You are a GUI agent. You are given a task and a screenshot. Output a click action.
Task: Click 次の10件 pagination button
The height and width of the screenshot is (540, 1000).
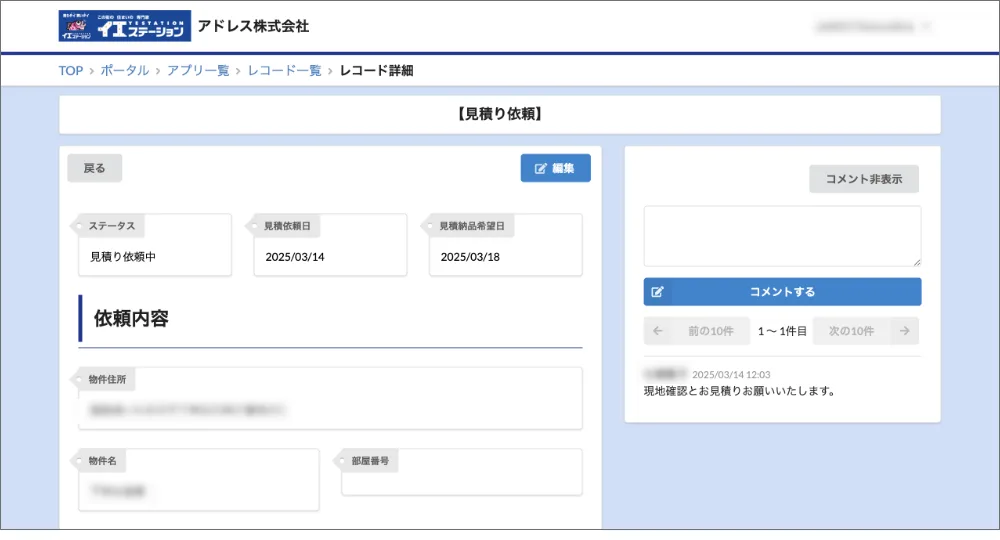[866, 331]
